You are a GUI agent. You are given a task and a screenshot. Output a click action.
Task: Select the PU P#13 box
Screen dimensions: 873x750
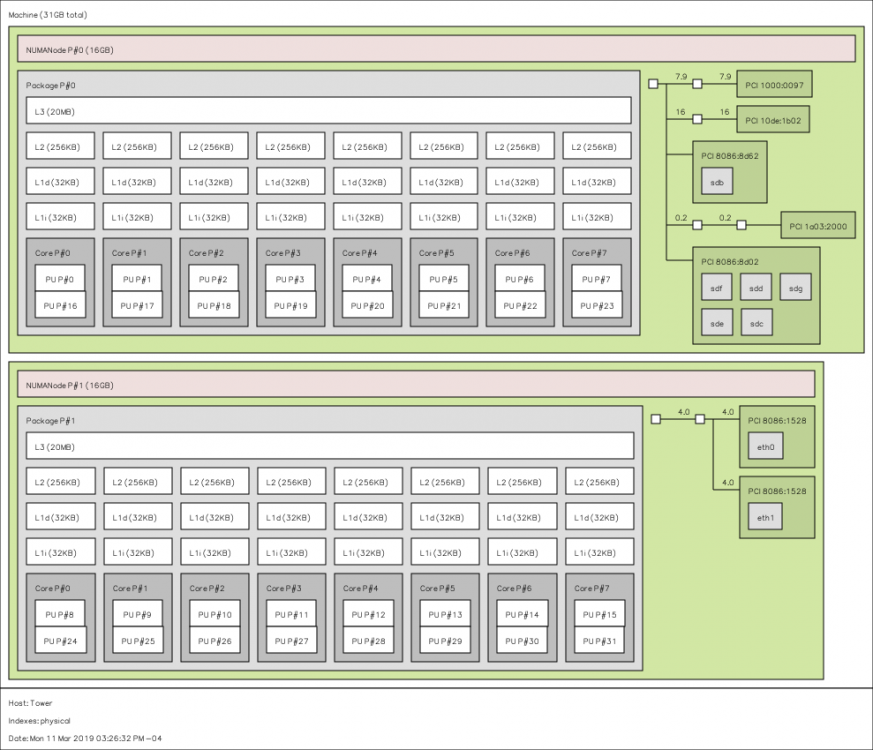[x=445, y=613]
